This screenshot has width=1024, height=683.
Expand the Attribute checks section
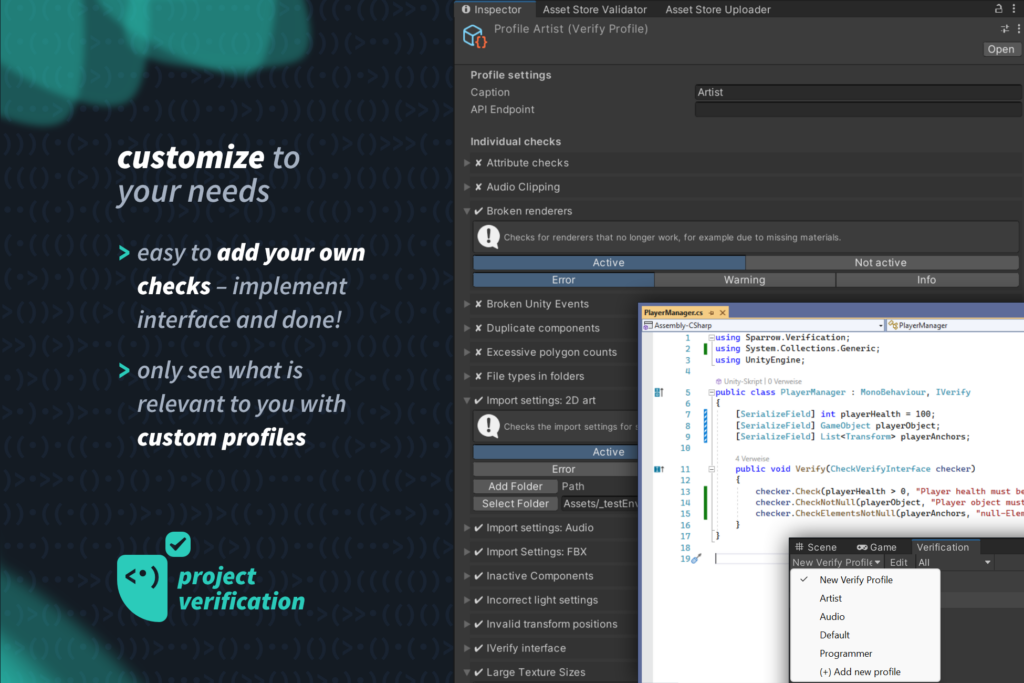[x=467, y=163]
